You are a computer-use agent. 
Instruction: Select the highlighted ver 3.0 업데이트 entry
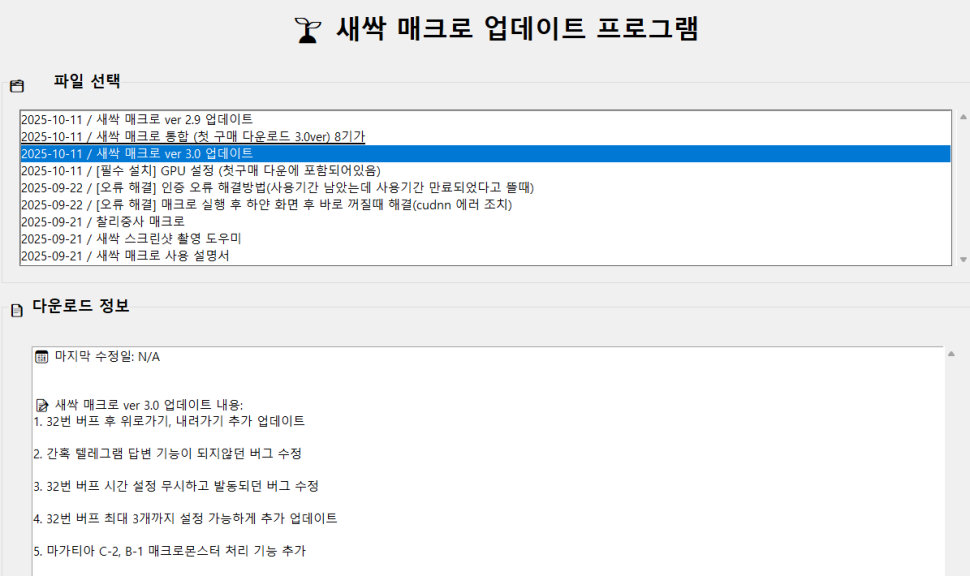(x=137, y=153)
